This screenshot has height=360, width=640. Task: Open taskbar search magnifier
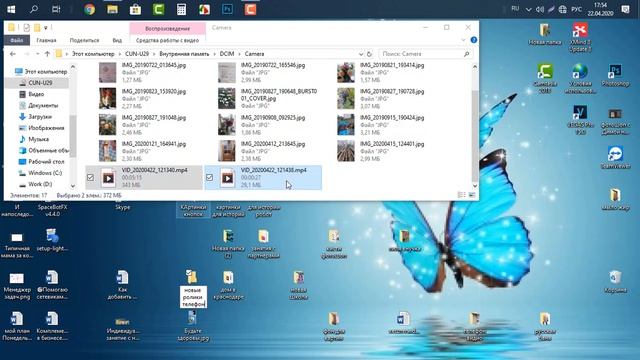tap(34, 9)
